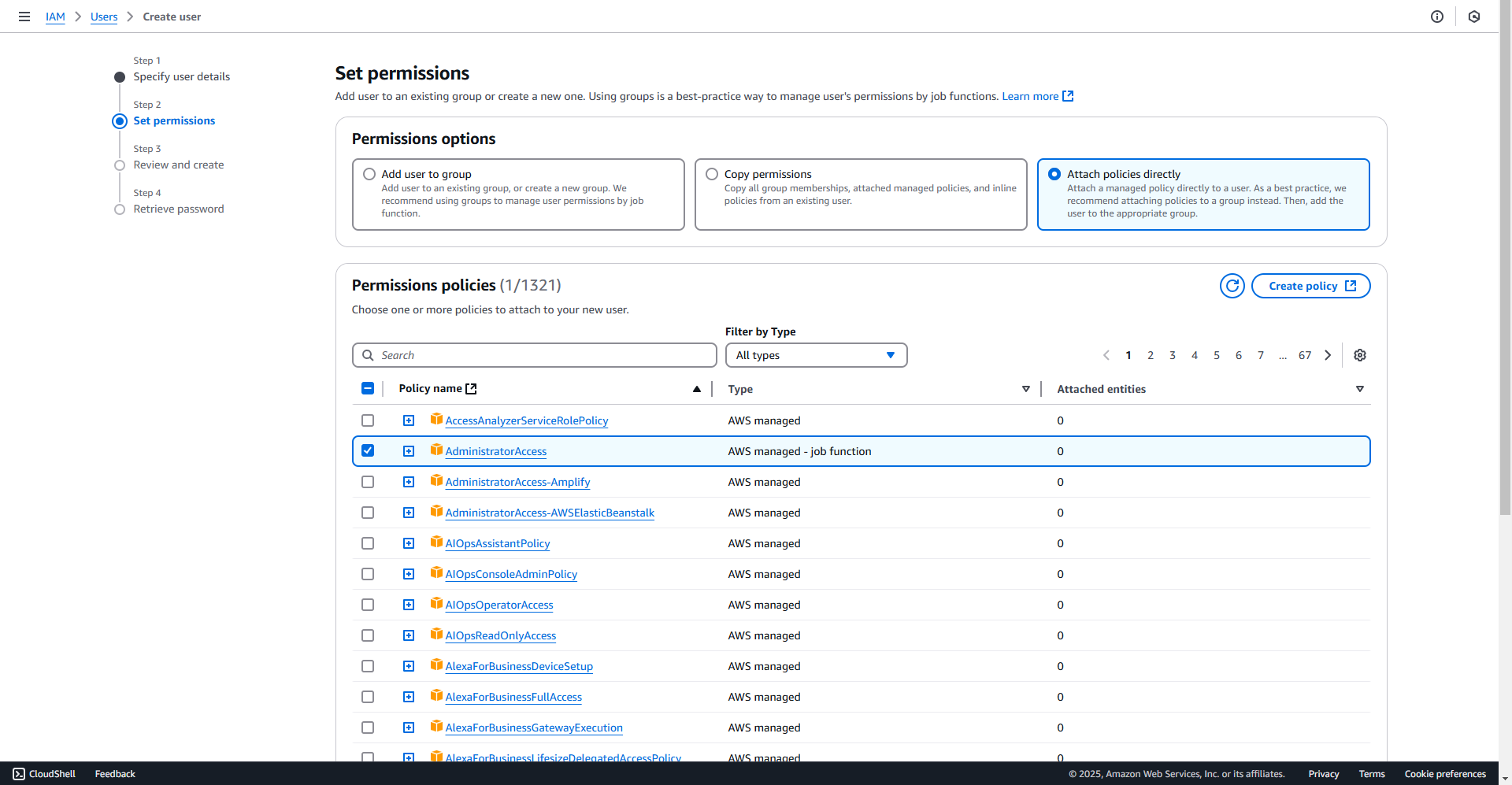Image resolution: width=1512 pixels, height=785 pixels.
Task: Select Attach policies directly radio option
Action: pos(1054,174)
